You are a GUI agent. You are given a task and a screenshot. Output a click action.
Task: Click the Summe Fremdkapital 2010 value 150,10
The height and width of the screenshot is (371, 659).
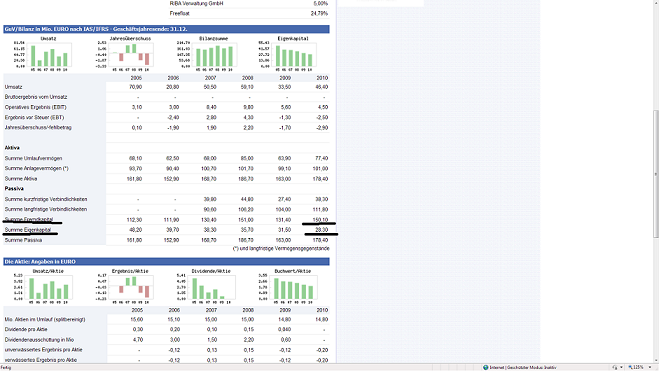320,219
